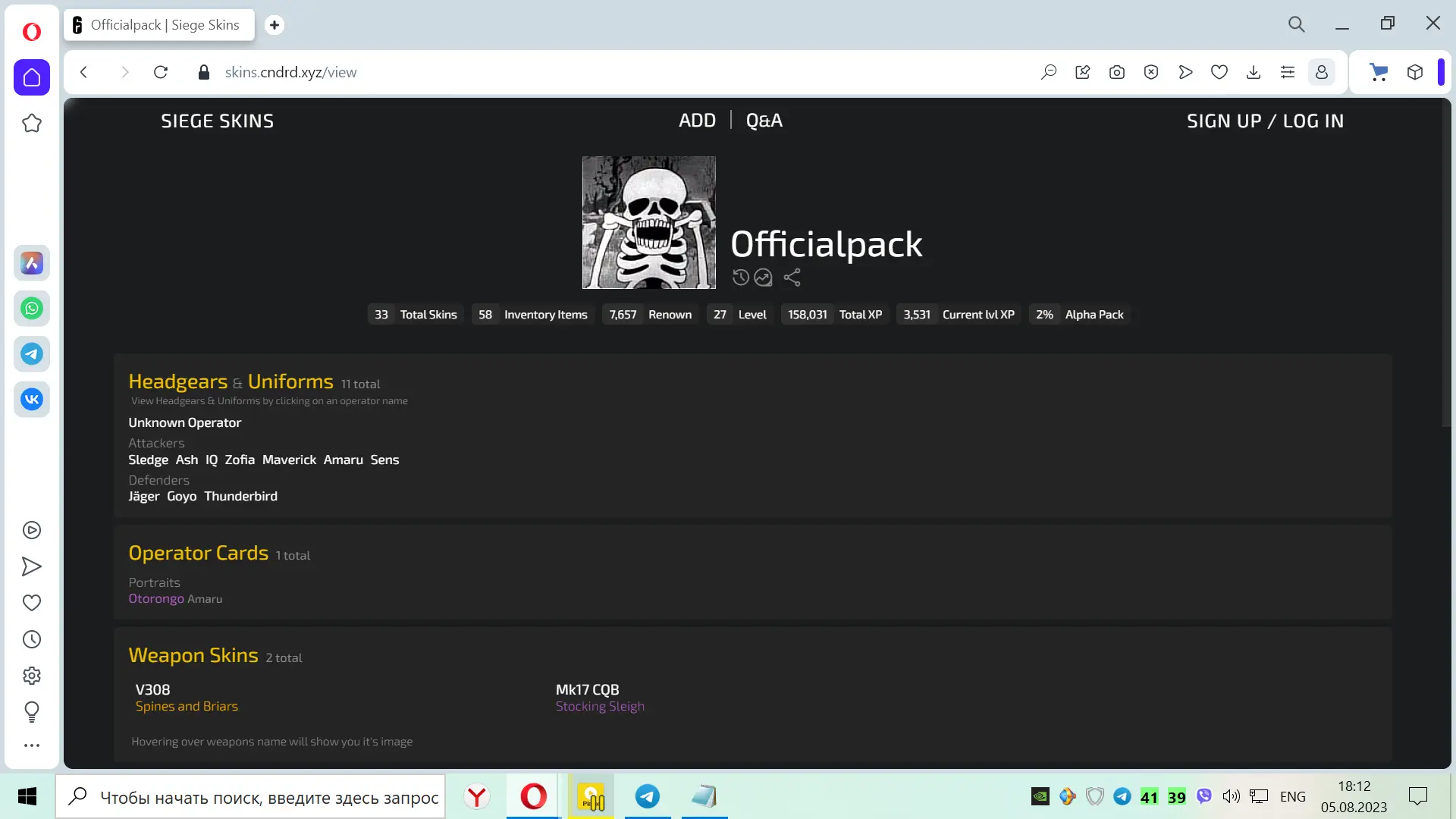Open the Q&A menu item
1456x819 pixels.
(x=764, y=121)
